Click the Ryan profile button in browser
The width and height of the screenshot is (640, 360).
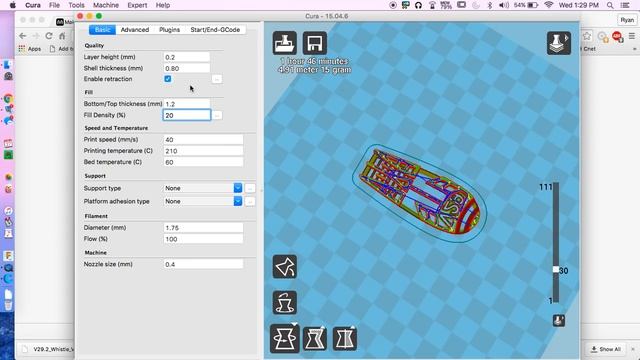coord(627,20)
